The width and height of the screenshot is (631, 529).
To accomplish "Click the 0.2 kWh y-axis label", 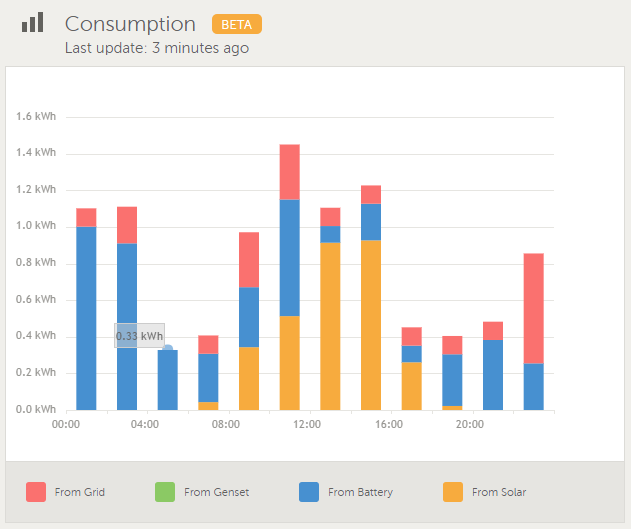I will [x=36, y=372].
